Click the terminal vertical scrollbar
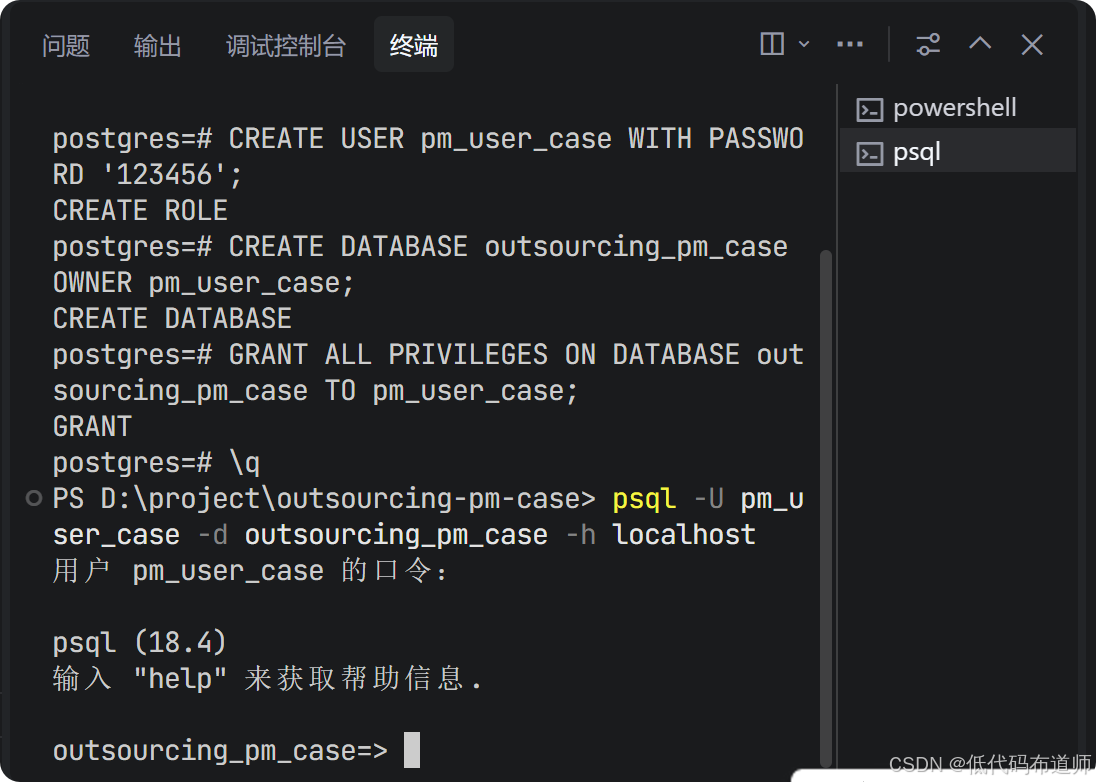The width and height of the screenshot is (1096, 782). click(x=825, y=508)
